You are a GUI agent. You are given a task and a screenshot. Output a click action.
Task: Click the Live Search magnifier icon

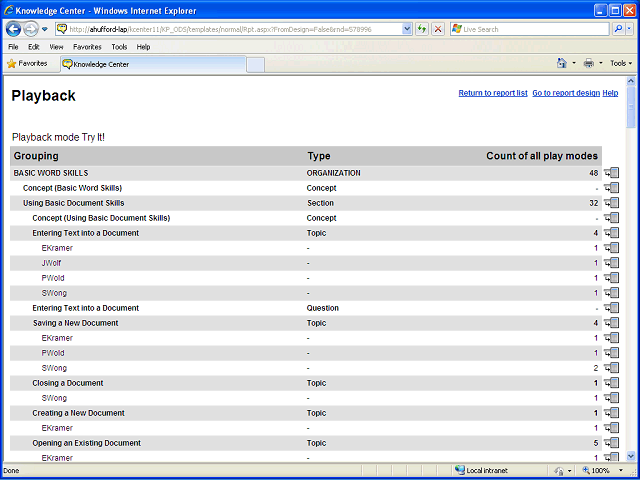point(618,29)
